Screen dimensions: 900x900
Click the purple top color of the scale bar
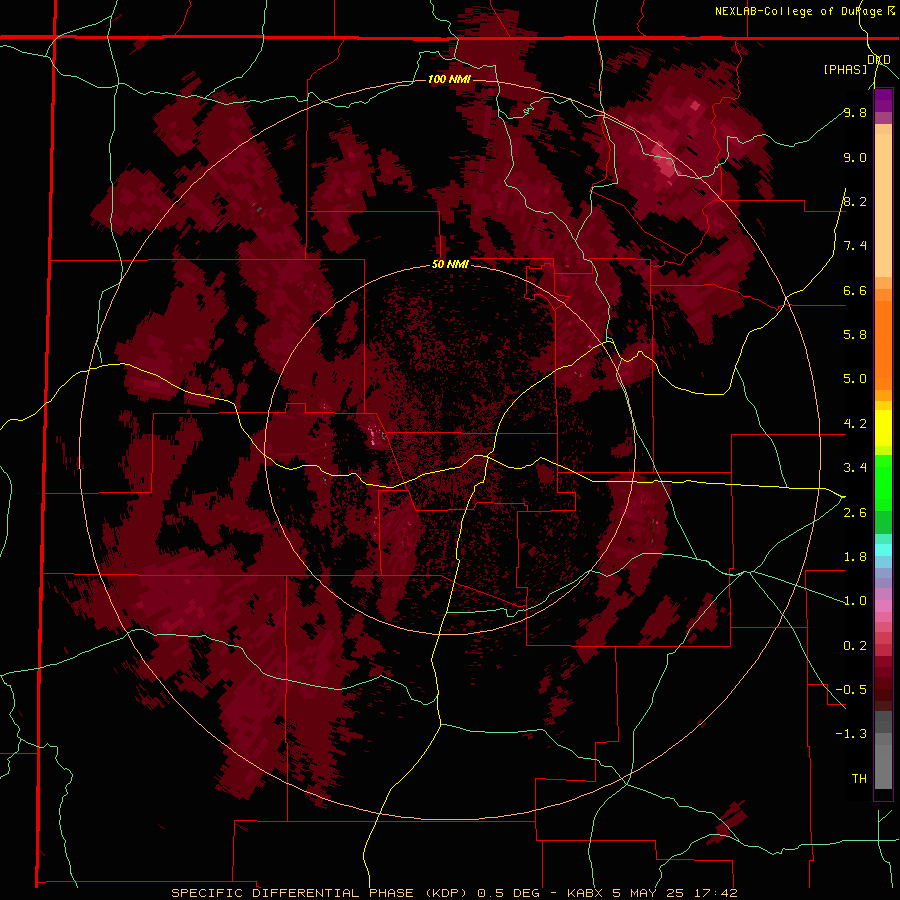coord(883,99)
